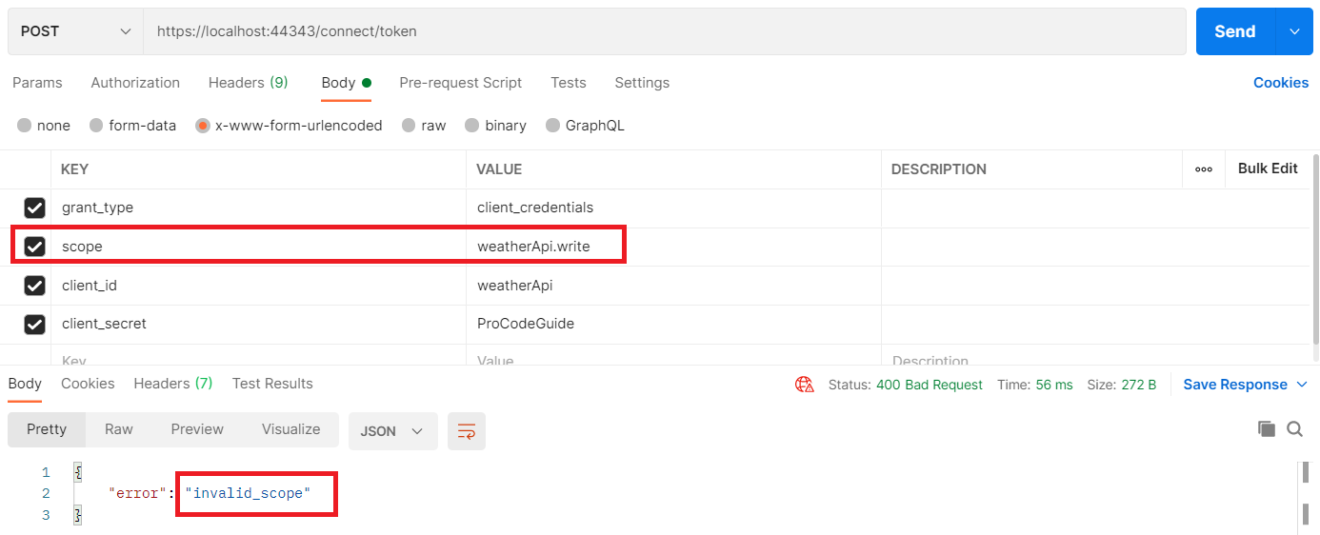1320x535 pixels.
Task: Choose the form-data body option
Action: point(97,126)
